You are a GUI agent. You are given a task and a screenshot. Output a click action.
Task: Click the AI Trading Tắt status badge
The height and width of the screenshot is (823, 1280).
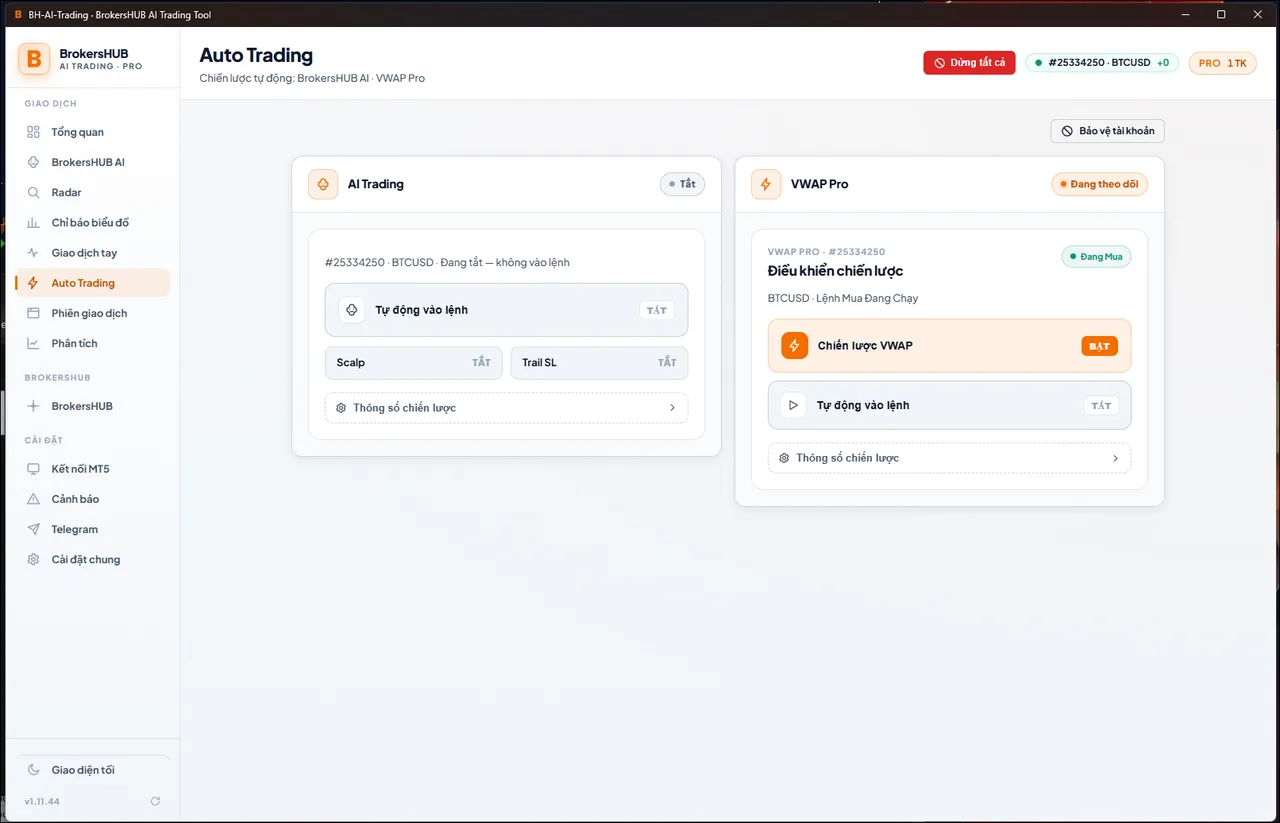click(682, 184)
